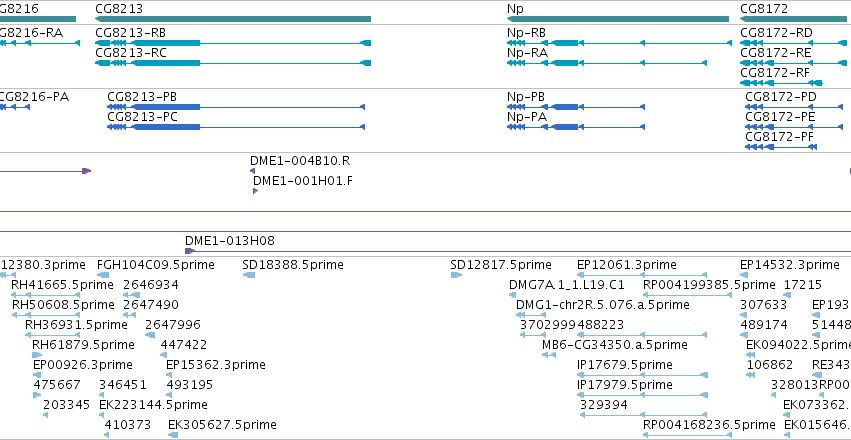
Task: Select EST IP17679.5prime
Action: (643, 375)
